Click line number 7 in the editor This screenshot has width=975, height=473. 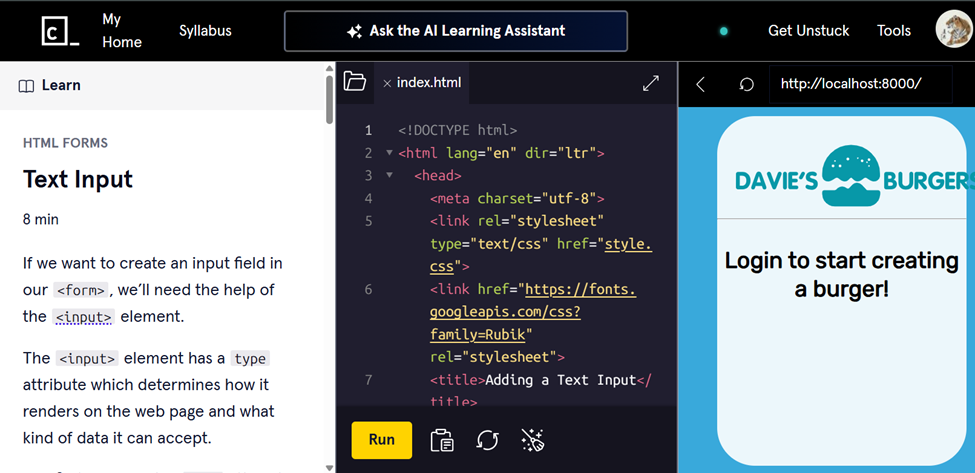[369, 380]
